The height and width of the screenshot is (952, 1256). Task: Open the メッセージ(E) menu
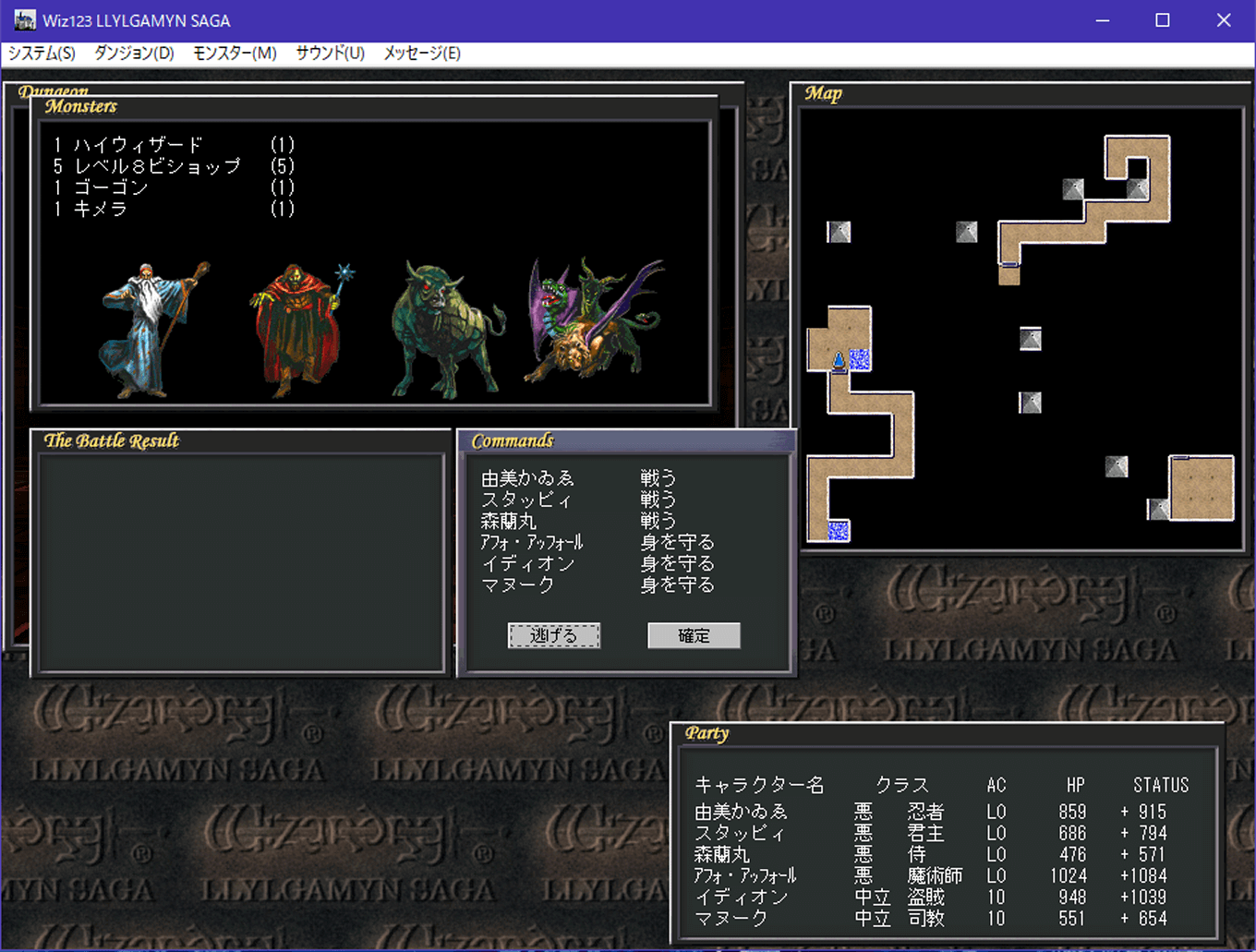coord(422,54)
